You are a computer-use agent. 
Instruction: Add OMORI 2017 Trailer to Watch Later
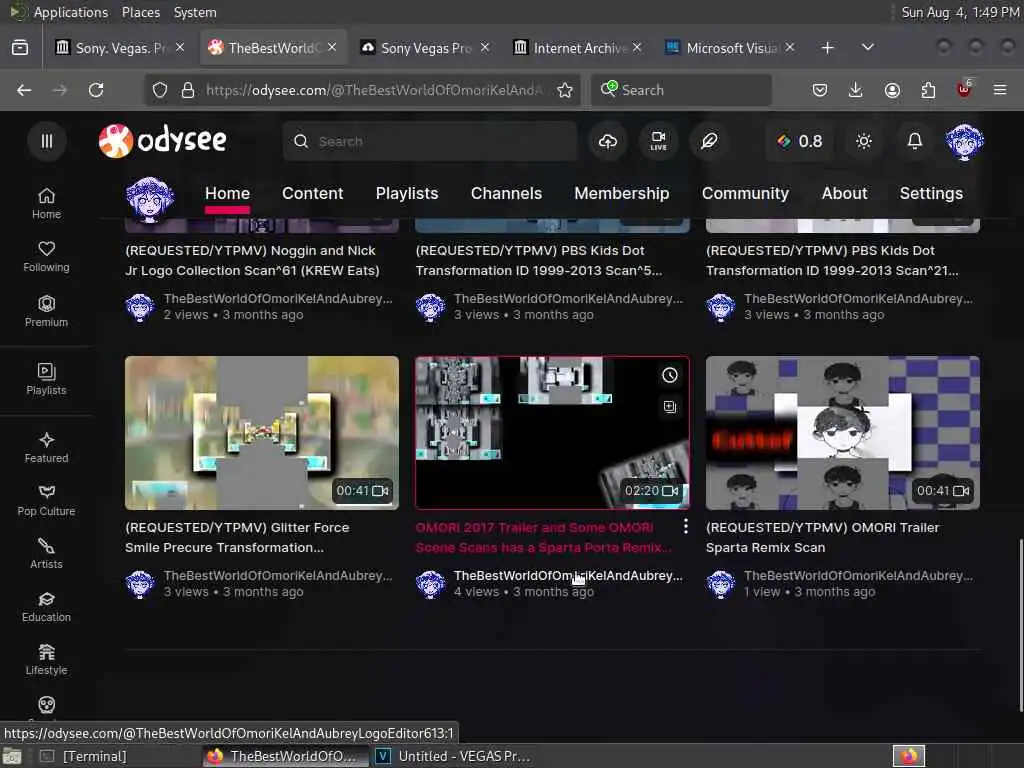click(670, 375)
